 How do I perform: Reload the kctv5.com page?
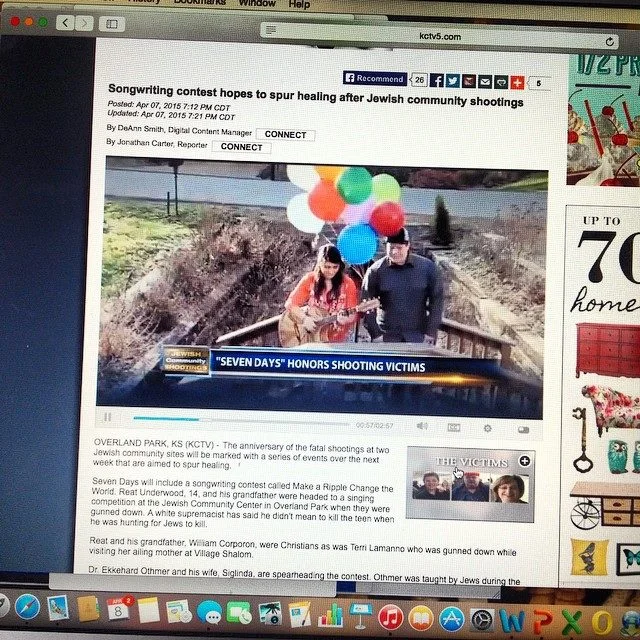coord(609,41)
